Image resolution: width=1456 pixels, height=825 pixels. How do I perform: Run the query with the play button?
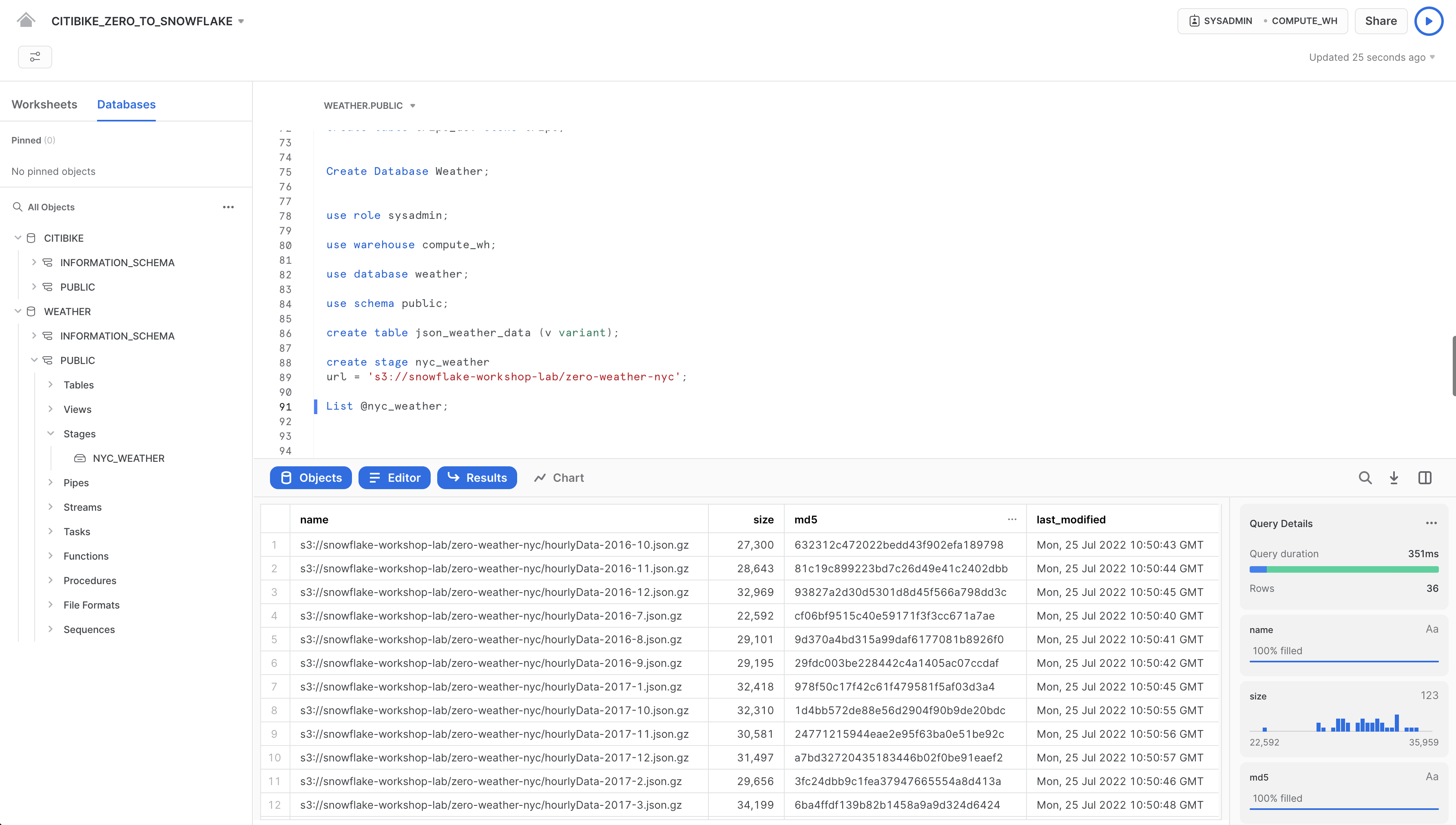[x=1428, y=21]
